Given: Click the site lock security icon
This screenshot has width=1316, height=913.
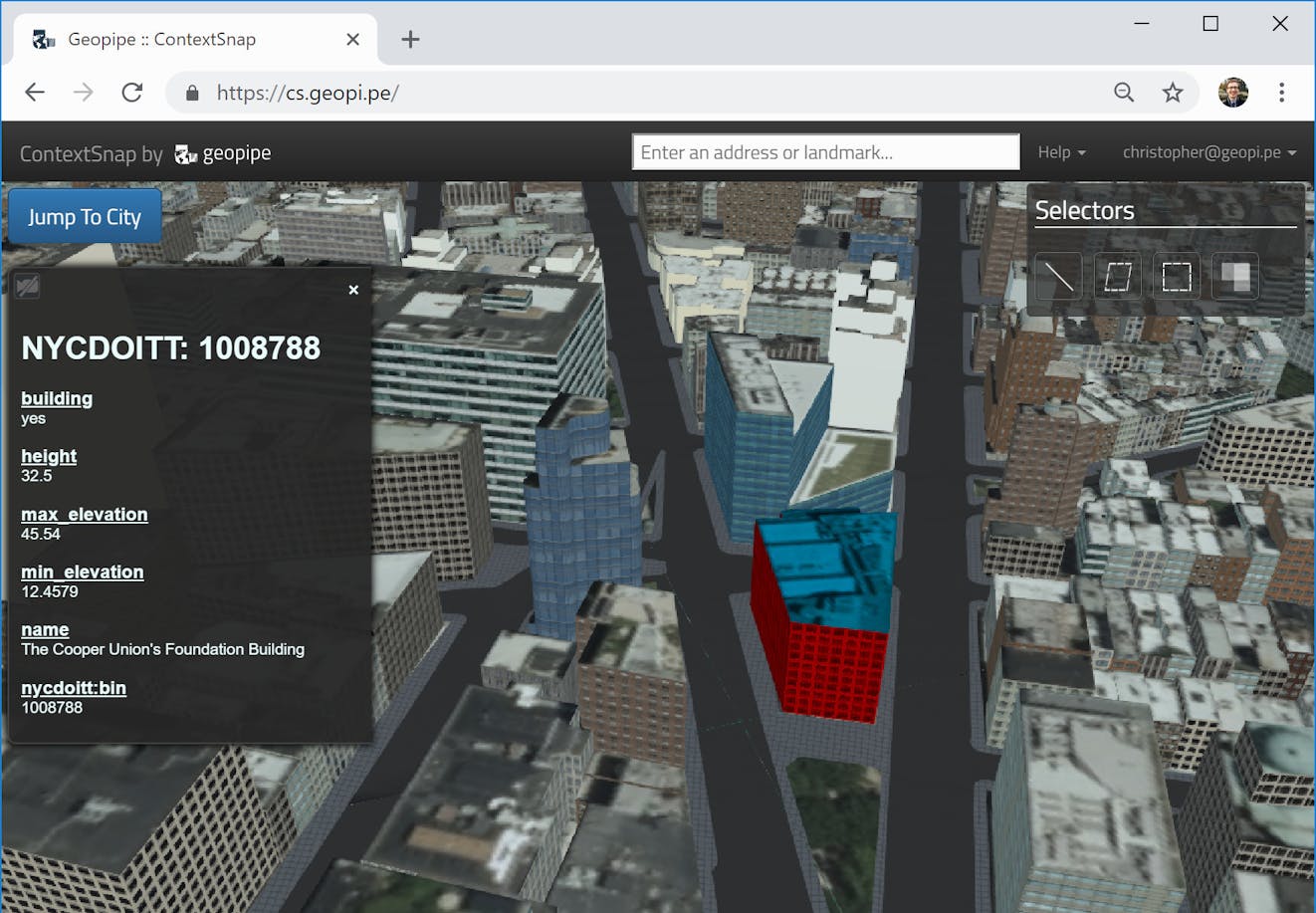Looking at the screenshot, I should click(193, 93).
